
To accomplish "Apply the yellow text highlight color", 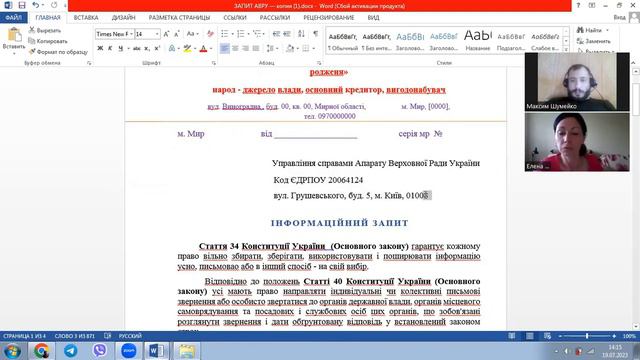I will click(x=187, y=49).
